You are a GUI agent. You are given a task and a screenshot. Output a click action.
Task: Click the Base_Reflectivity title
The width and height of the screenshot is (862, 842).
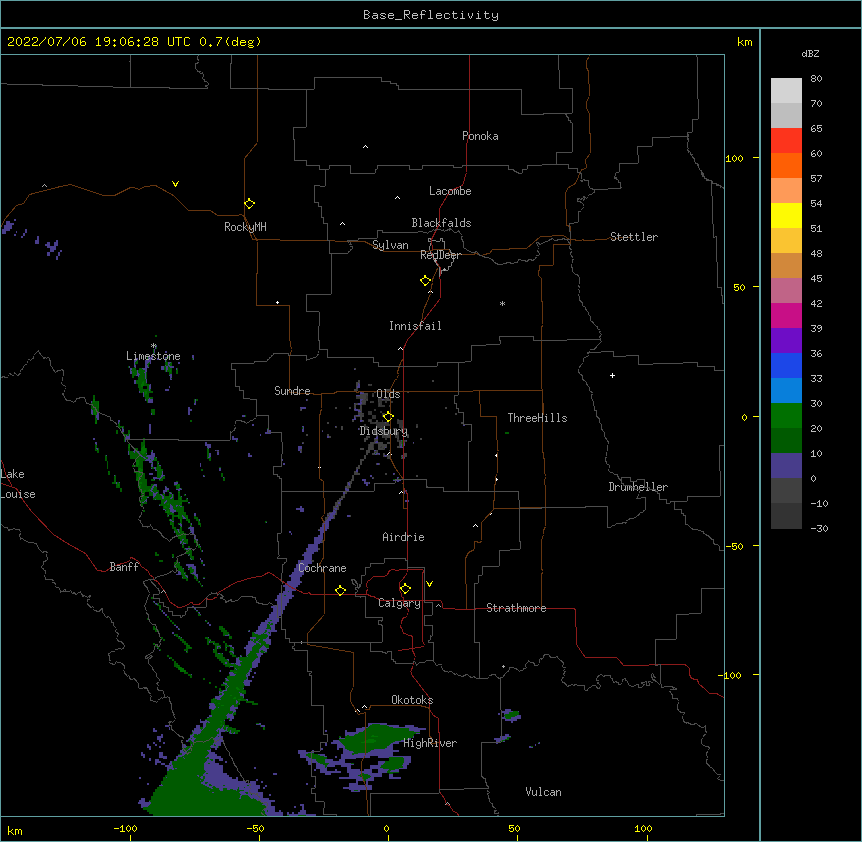(x=431, y=15)
